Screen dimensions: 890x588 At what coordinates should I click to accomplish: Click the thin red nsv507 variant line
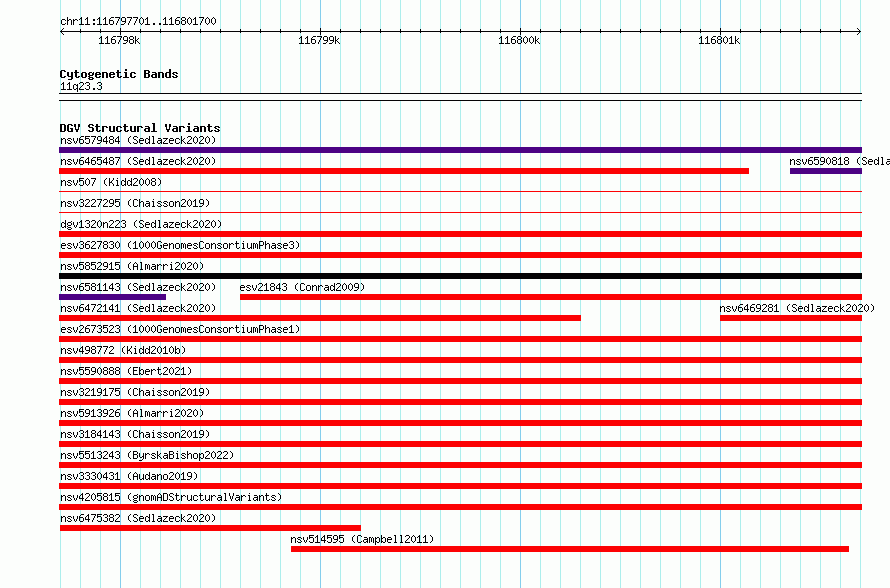tap(460, 192)
